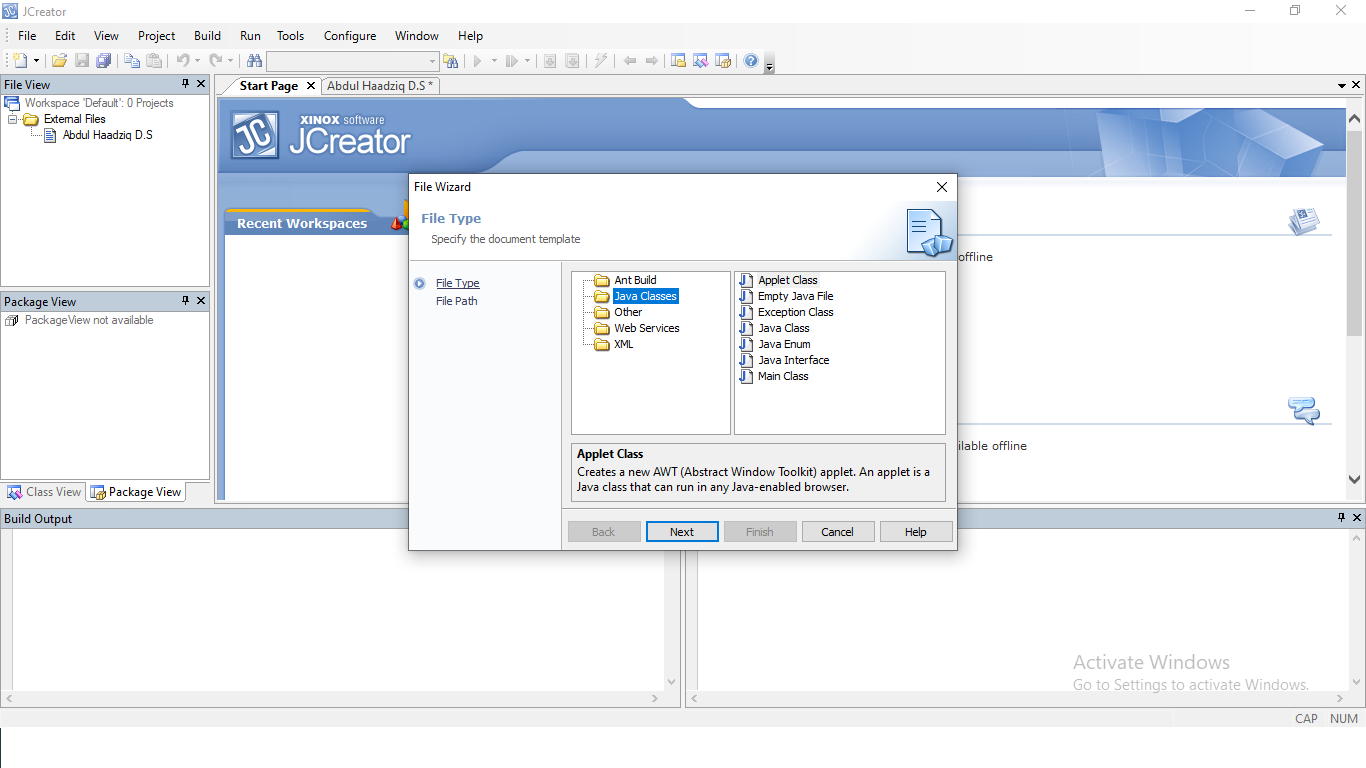1366x768 pixels.
Task: Select the File Path step in wizard
Action: point(456,301)
